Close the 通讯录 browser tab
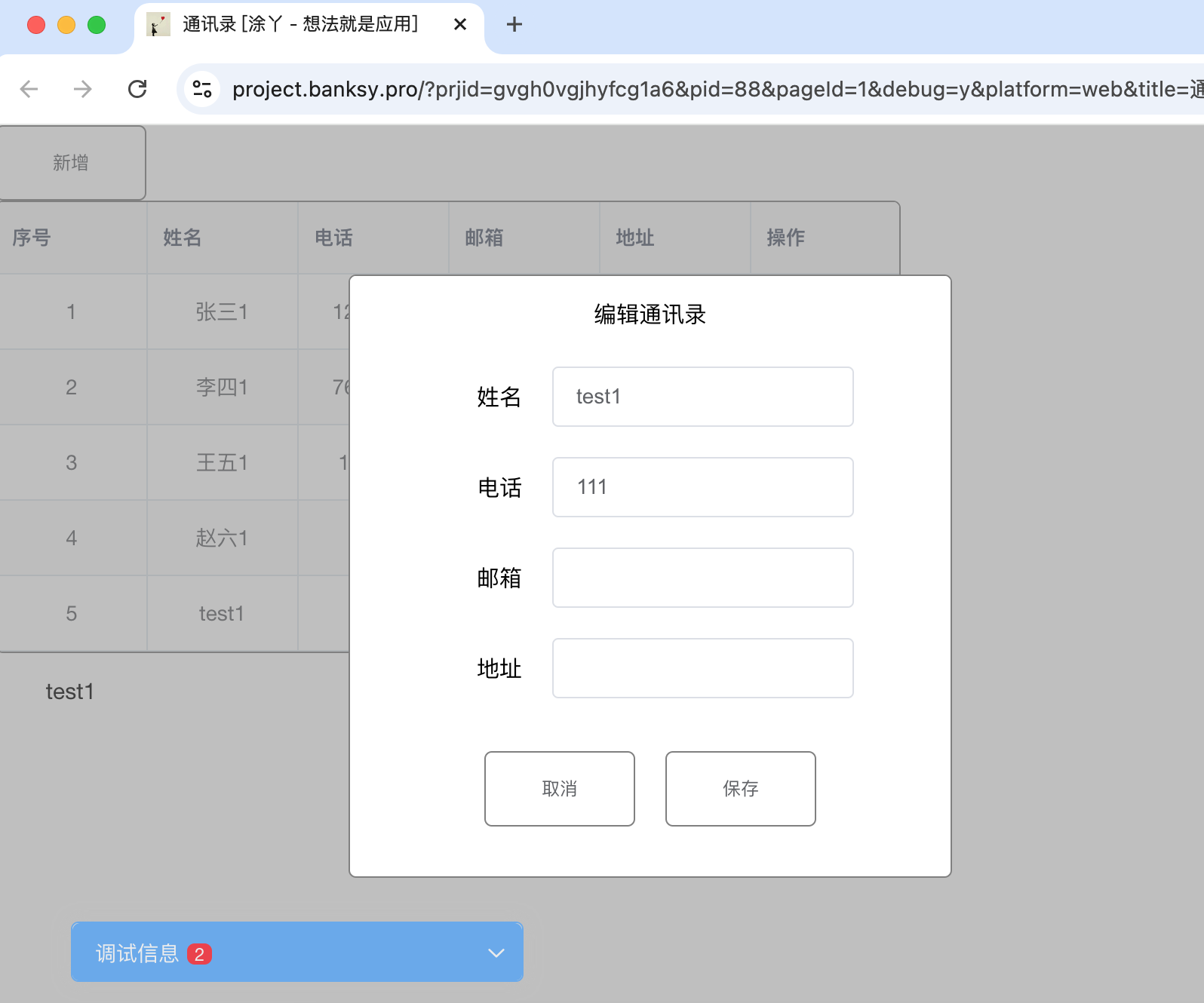The width and height of the screenshot is (1204, 1003). (460, 24)
